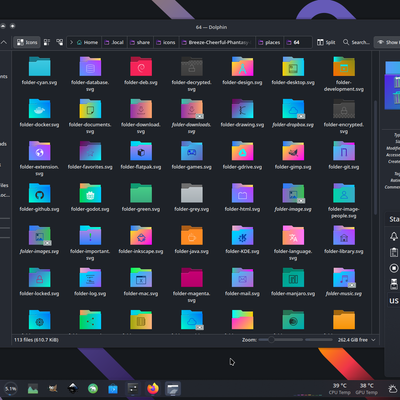This screenshot has width=400, height=400.
Task: Select folder-java.svg
Action: pyautogui.click(x=191, y=240)
